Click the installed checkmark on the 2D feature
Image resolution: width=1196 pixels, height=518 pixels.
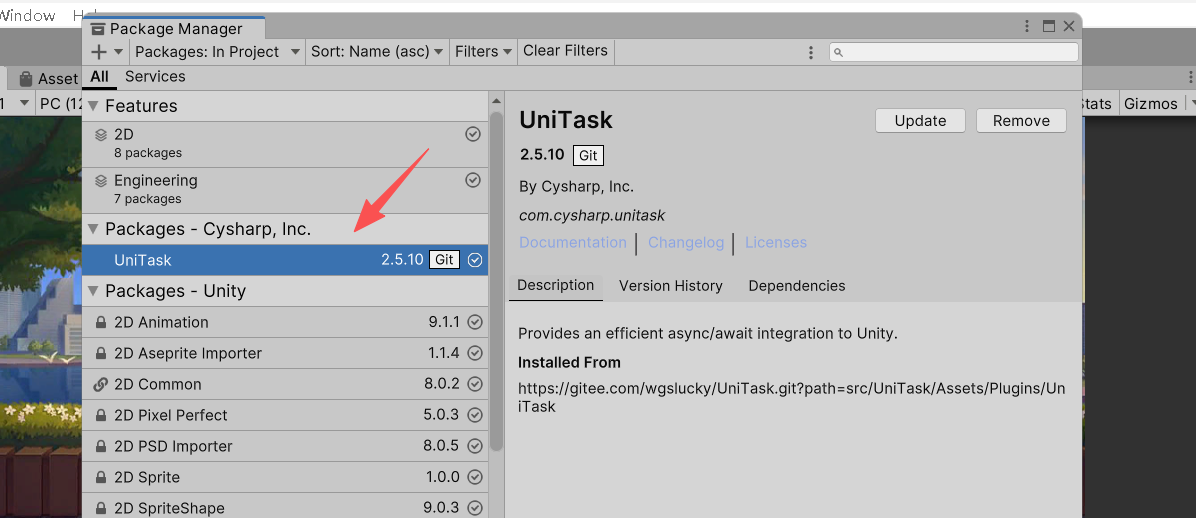coord(473,134)
